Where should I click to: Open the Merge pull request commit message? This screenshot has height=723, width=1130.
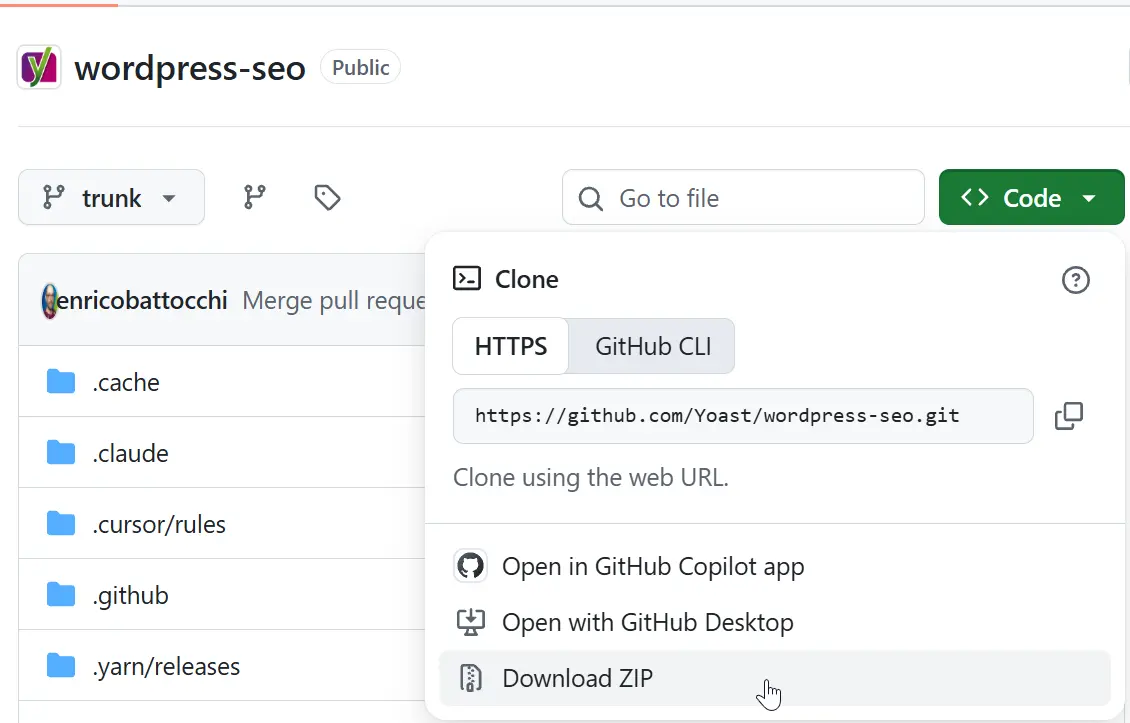(334, 301)
